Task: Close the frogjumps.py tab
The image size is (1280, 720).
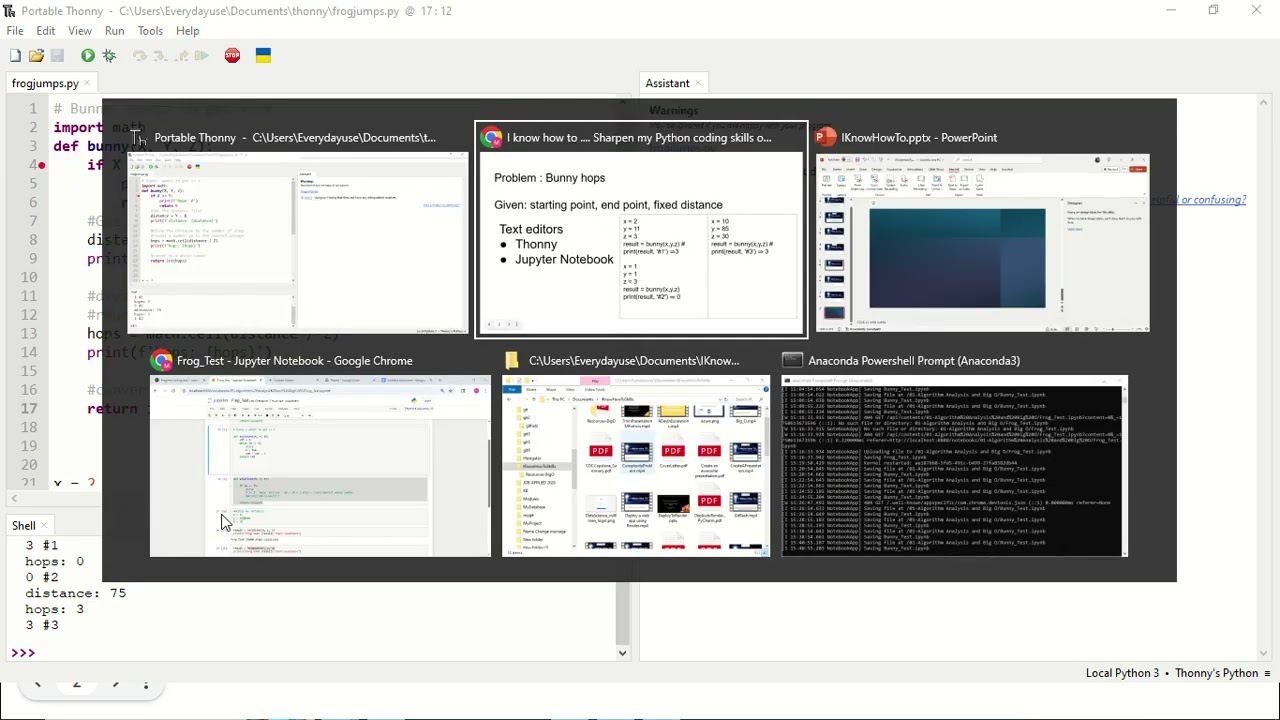Action: (x=88, y=83)
